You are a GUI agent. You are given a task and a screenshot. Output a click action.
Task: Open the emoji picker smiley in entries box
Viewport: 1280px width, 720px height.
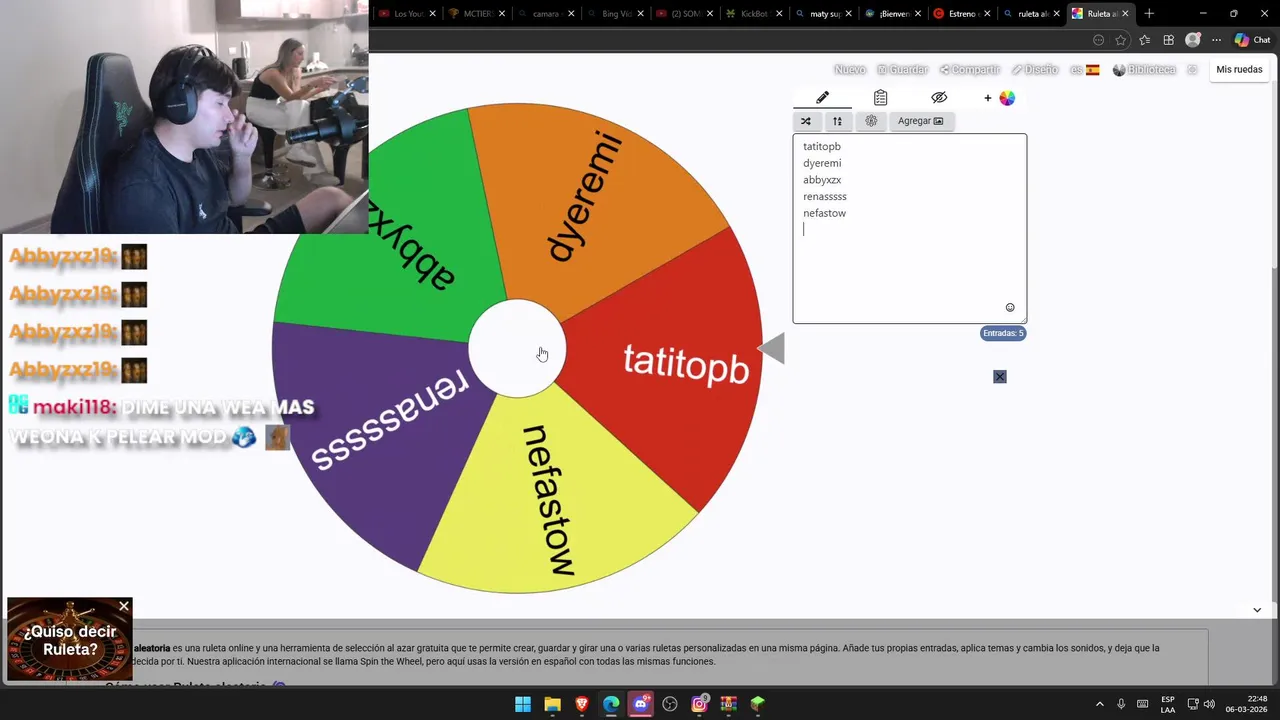[1010, 307]
